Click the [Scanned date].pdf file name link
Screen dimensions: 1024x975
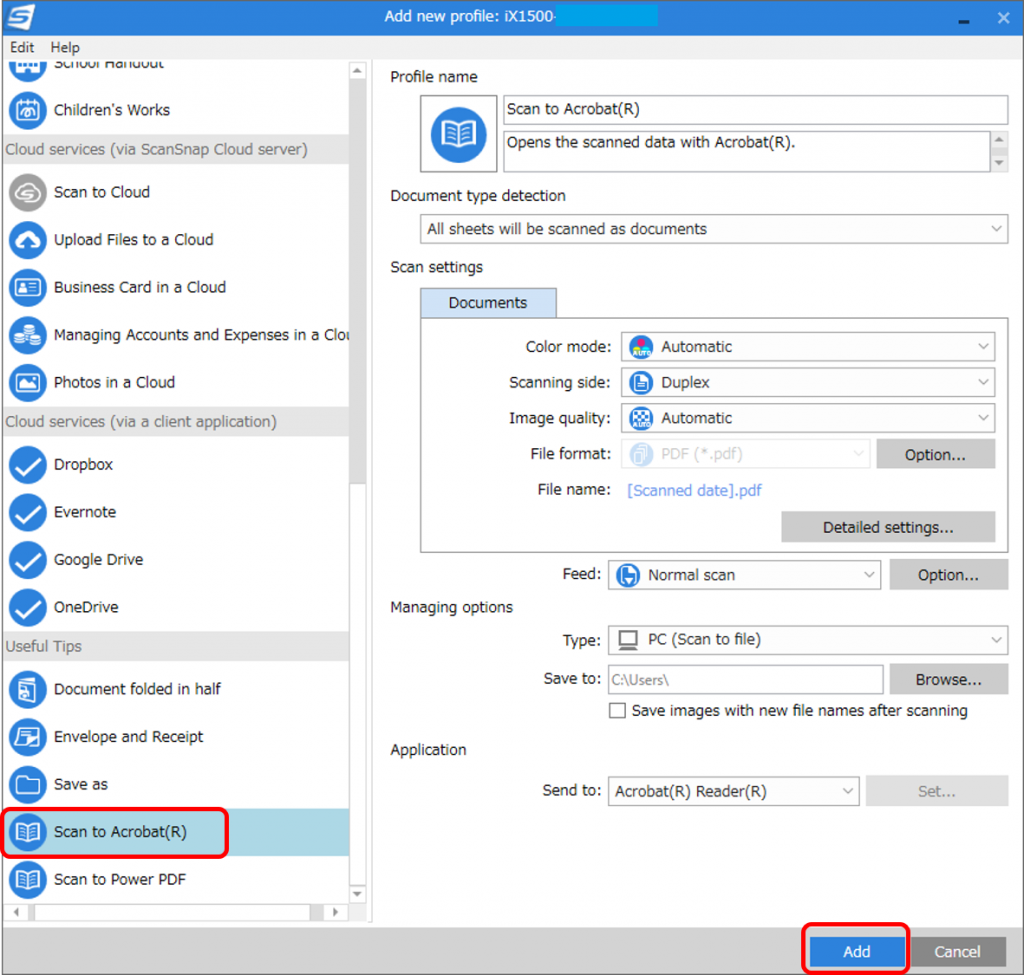(694, 490)
